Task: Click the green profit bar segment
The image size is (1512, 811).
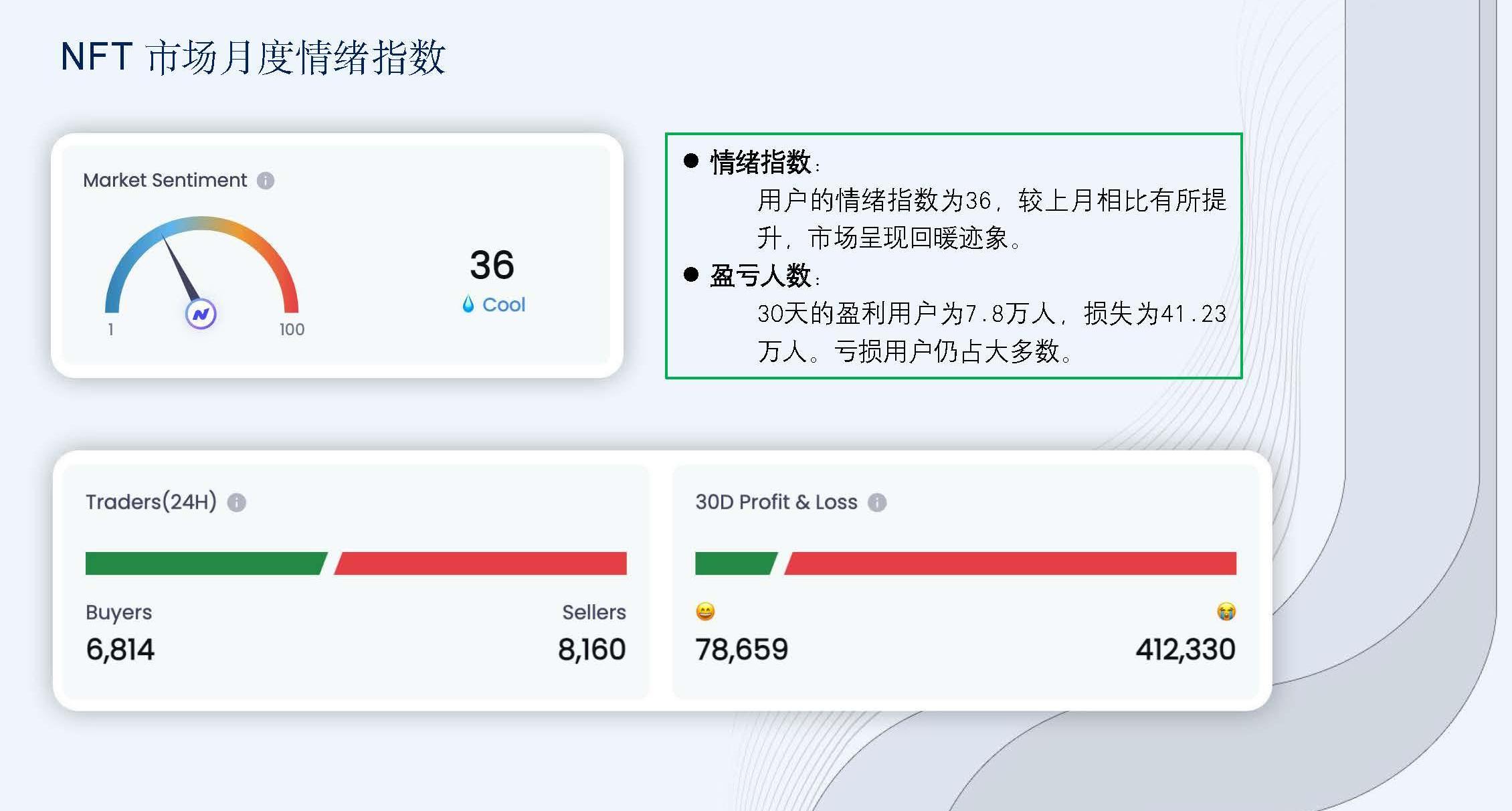Action: click(735, 563)
